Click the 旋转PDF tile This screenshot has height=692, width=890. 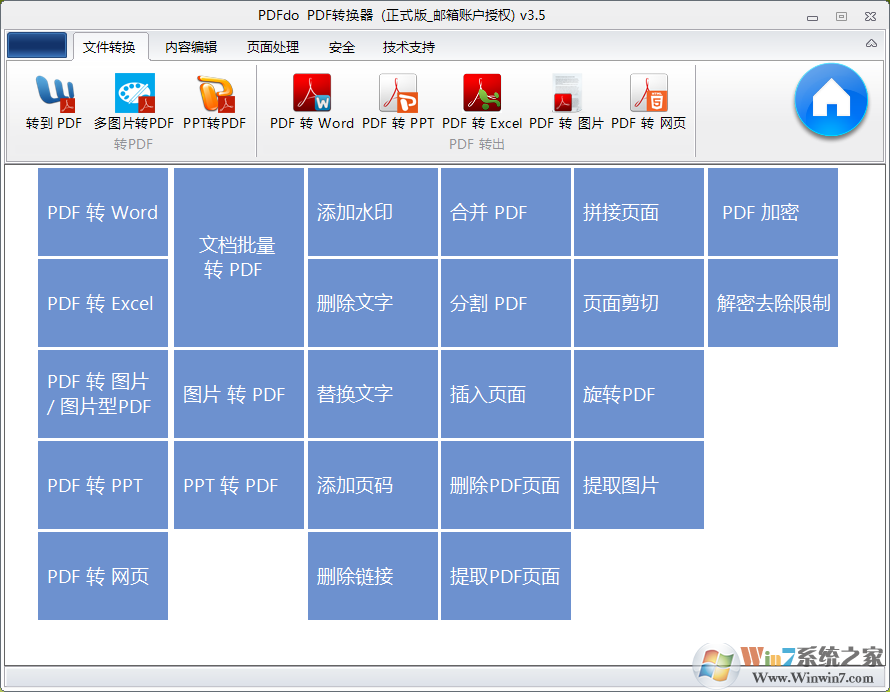pyautogui.click(x=638, y=394)
